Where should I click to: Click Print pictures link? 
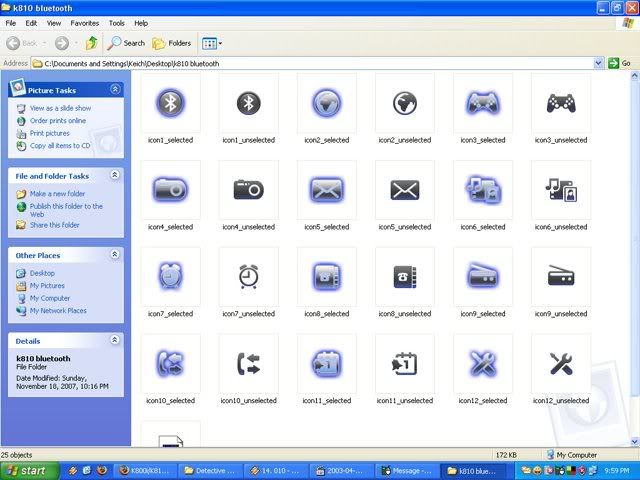pyautogui.click(x=49, y=133)
